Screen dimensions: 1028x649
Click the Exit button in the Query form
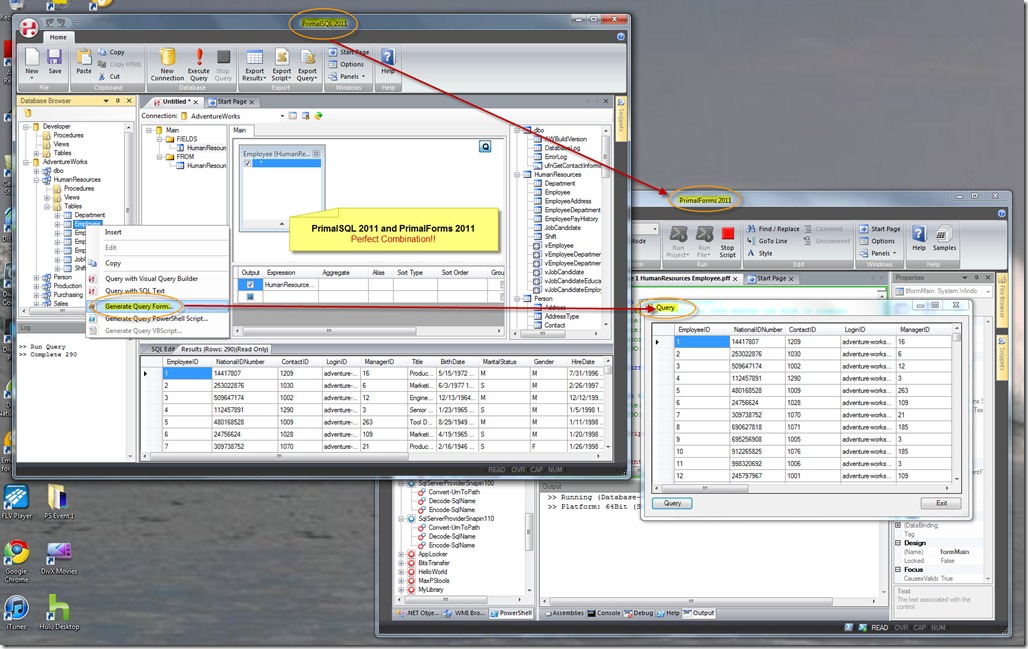click(x=941, y=503)
